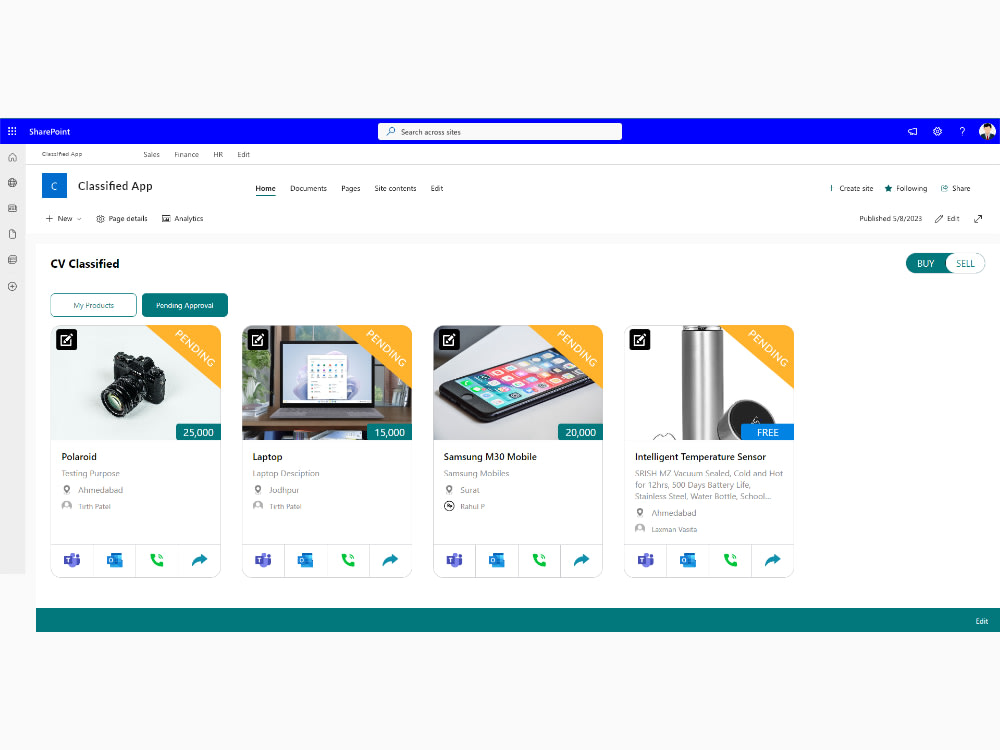This screenshot has width=1000, height=750.
Task: Click the Create site link
Action: (855, 188)
